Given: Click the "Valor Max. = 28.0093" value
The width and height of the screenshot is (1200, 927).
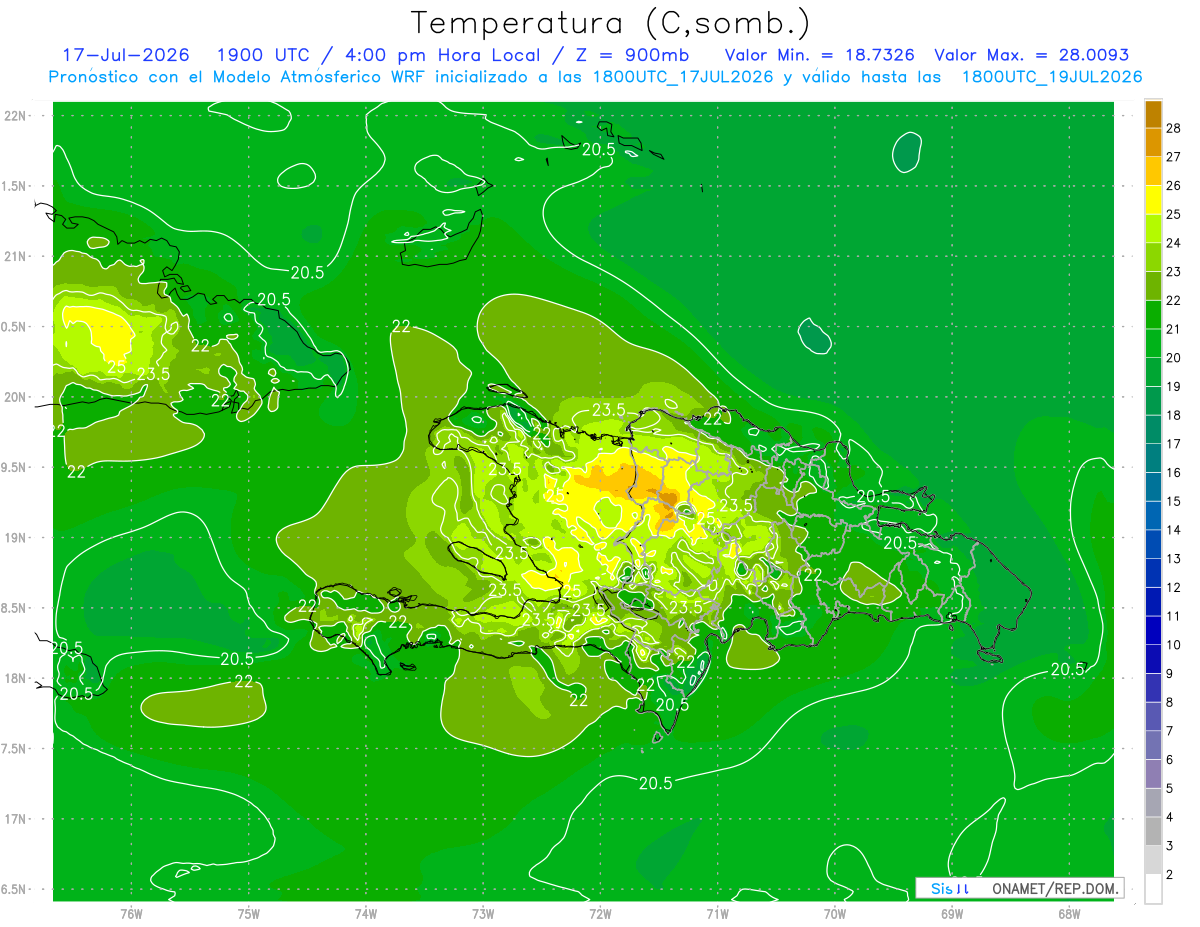Looking at the screenshot, I should click(1032, 55).
